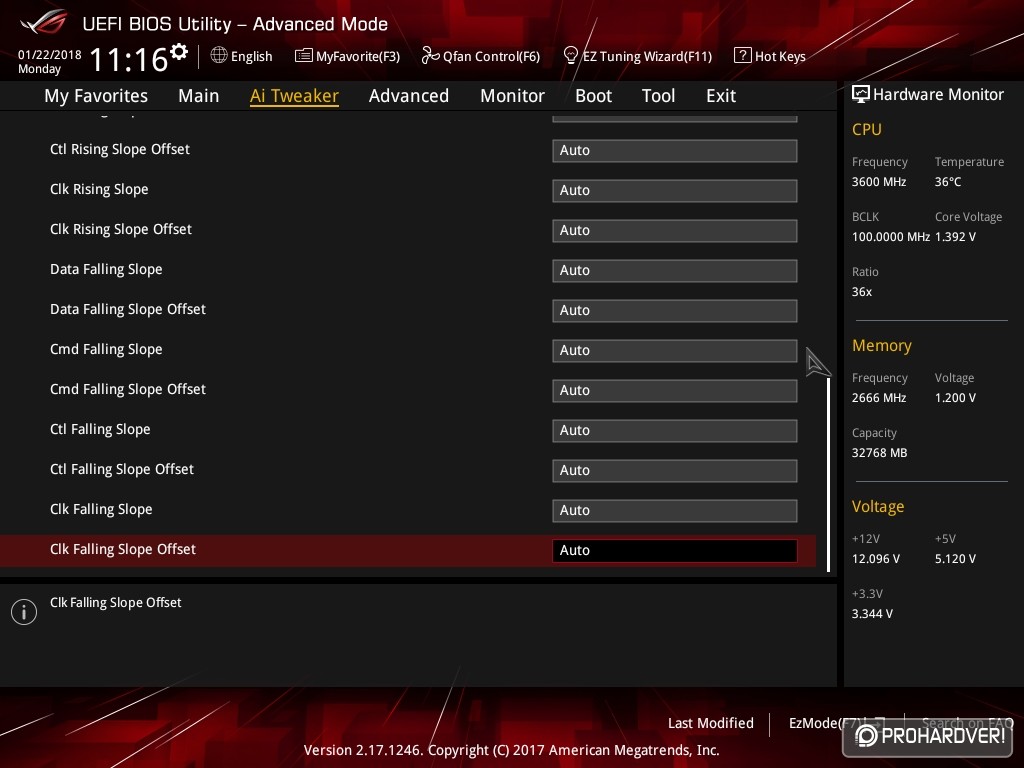
Task: Click the 01/22/2018 date text
Action: coord(50,55)
